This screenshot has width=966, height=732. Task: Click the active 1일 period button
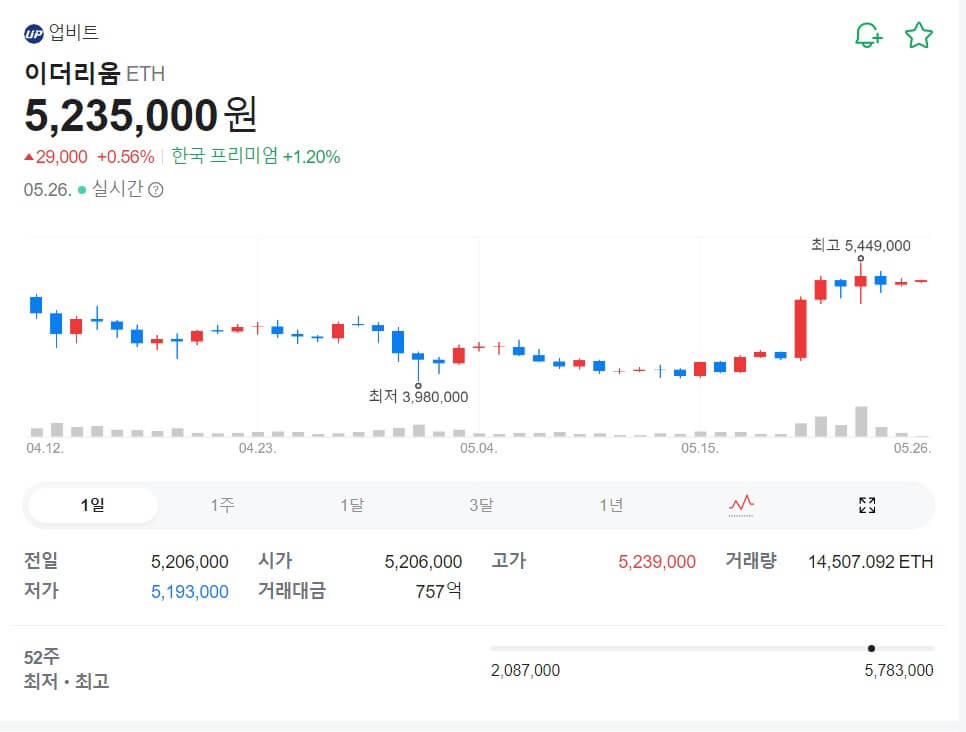pyautogui.click(x=93, y=505)
